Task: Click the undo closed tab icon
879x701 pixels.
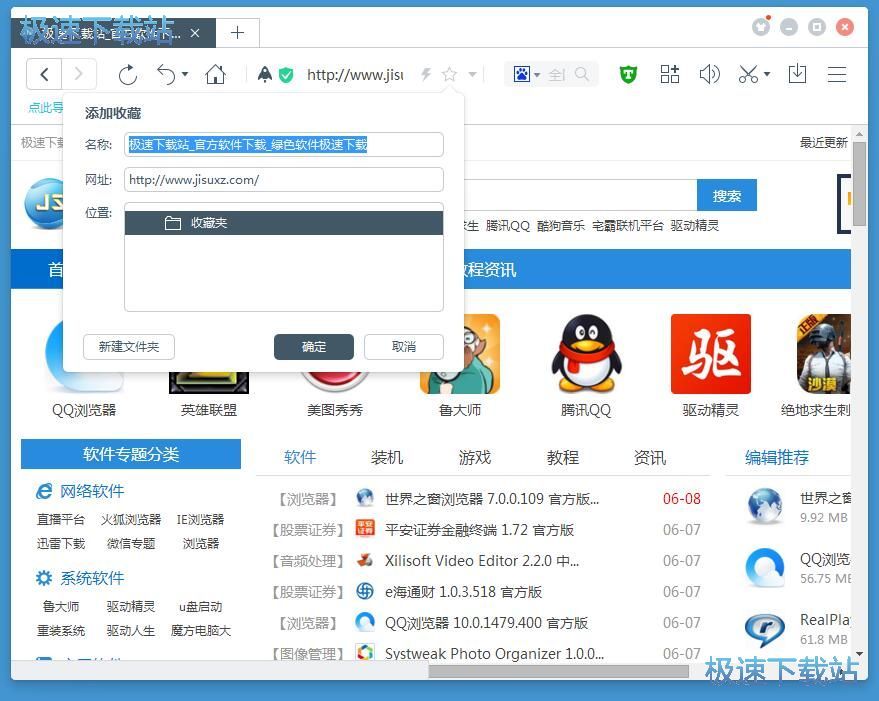Action: [x=166, y=74]
